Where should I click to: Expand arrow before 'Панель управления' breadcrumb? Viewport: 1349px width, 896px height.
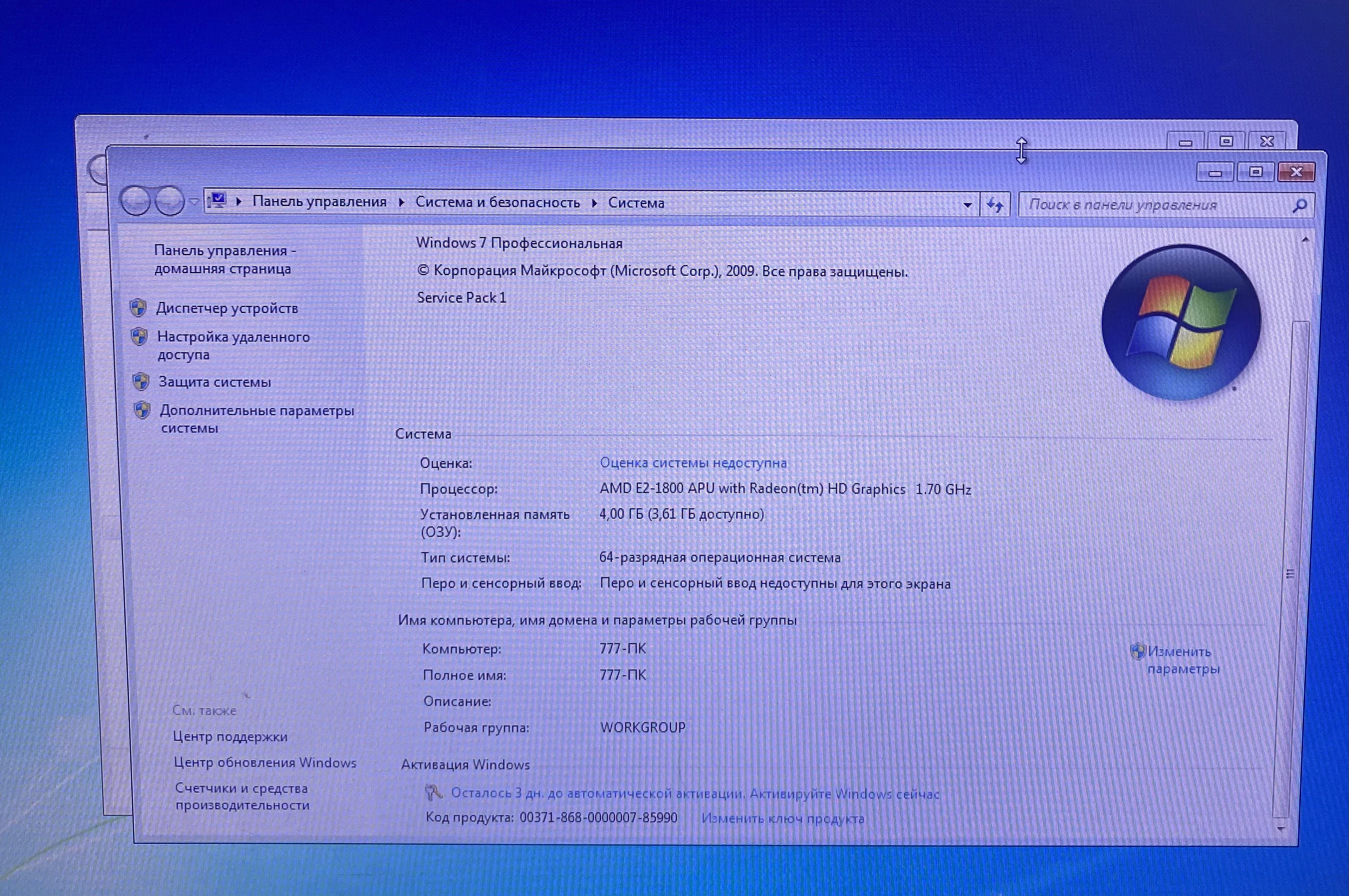239,201
